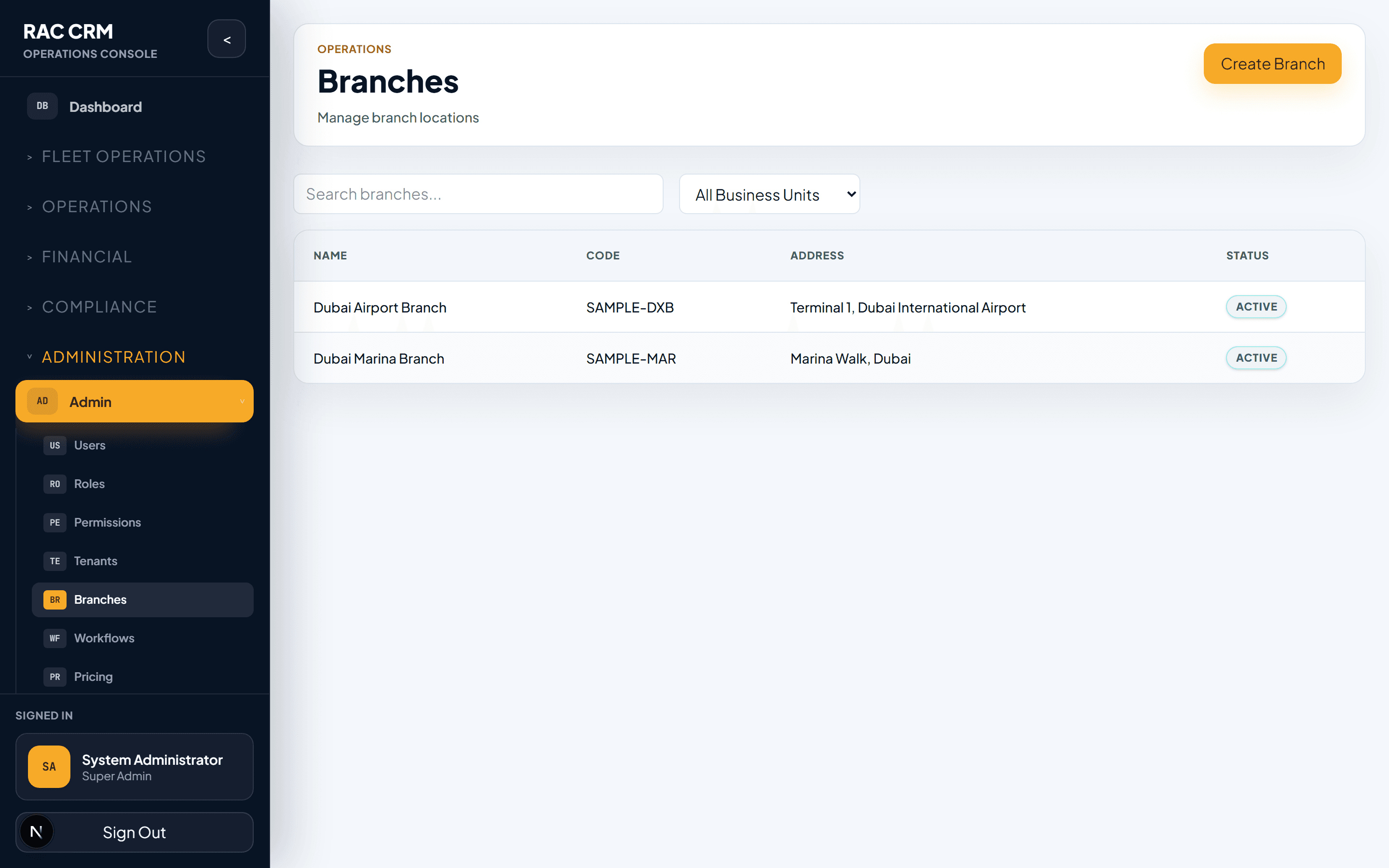Select the Dubai Airport Branch name
Screen dimensions: 1389x868
pos(380,307)
